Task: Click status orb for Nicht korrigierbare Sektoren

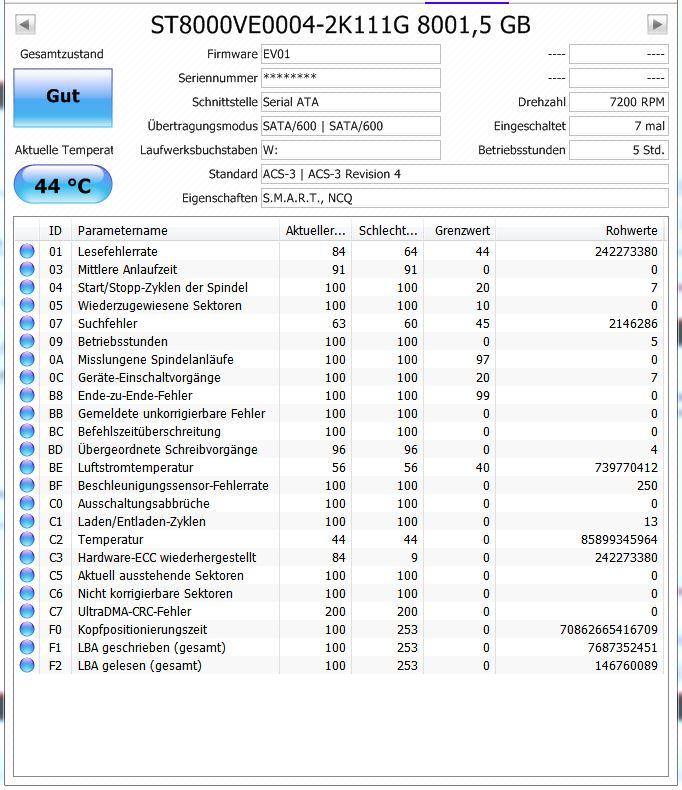Action: 27,593
